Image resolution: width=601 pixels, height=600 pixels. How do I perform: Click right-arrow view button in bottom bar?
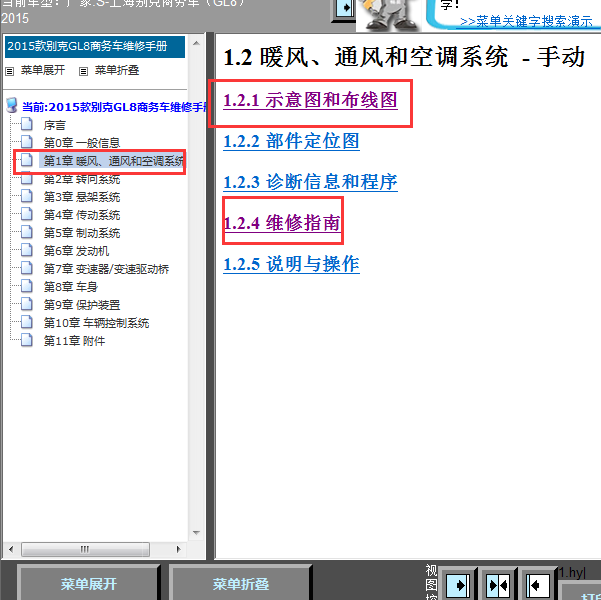(458, 585)
